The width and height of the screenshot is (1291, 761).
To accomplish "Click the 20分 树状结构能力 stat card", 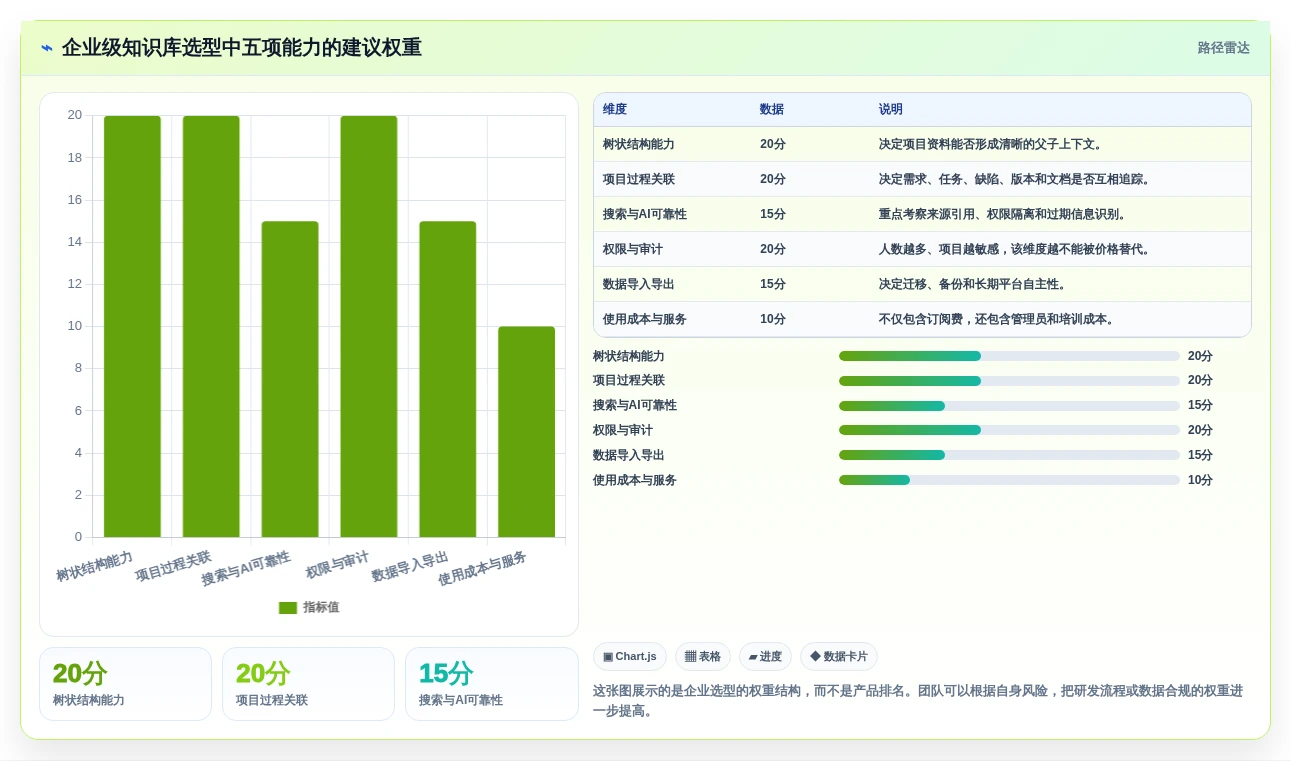I will [x=125, y=684].
